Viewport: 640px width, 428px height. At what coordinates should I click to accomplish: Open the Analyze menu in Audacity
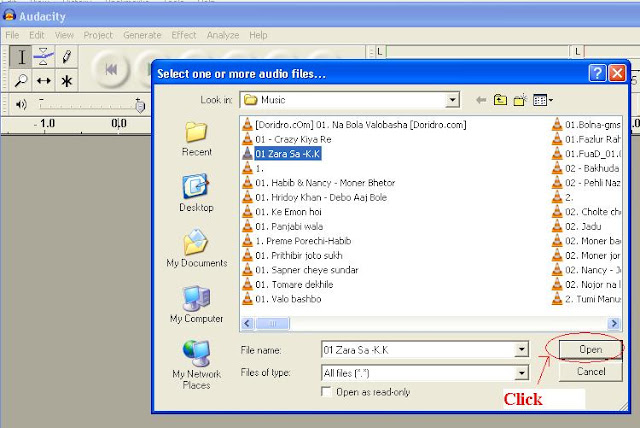pyautogui.click(x=223, y=35)
